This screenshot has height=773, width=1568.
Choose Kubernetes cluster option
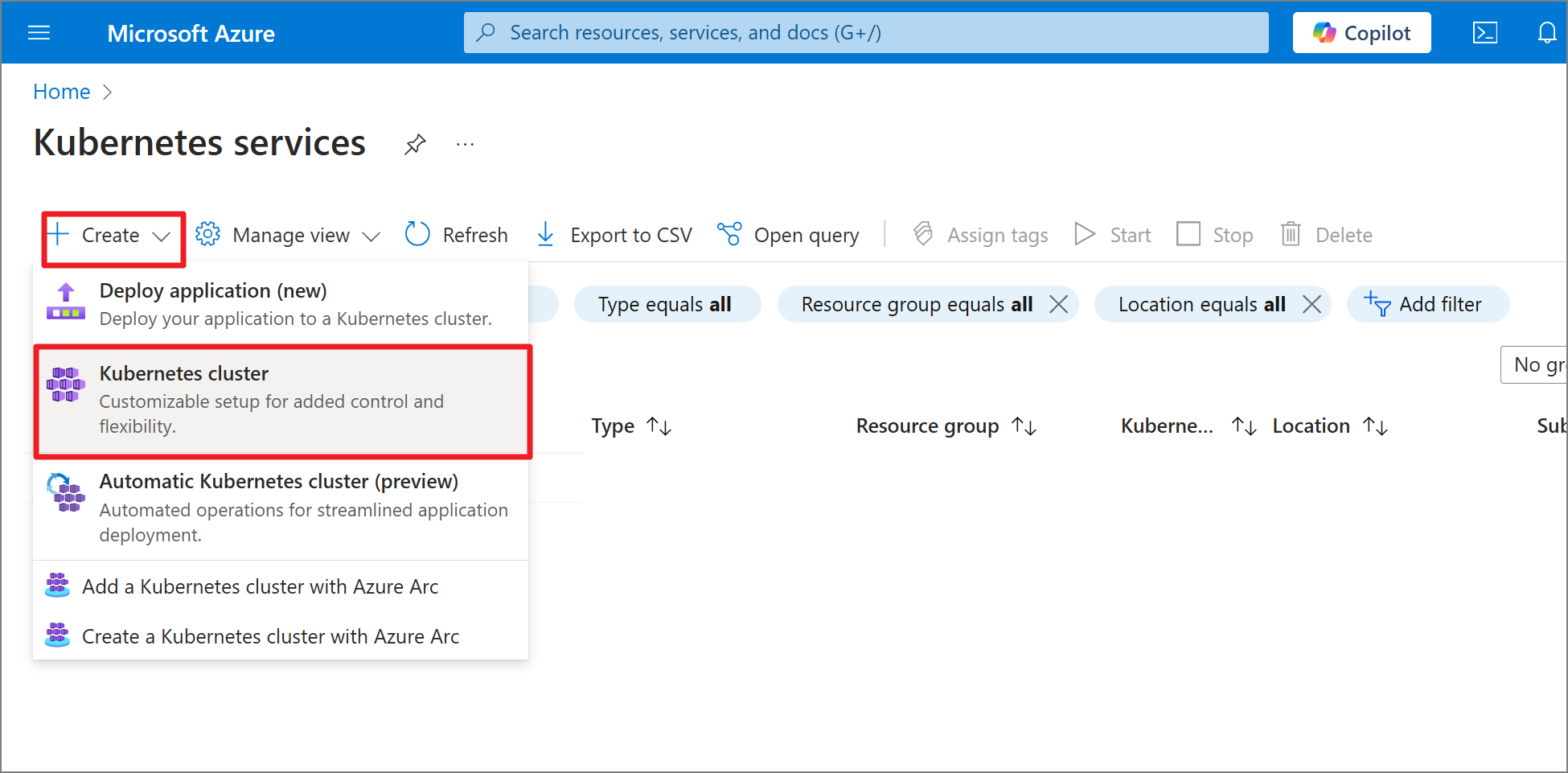point(282,400)
